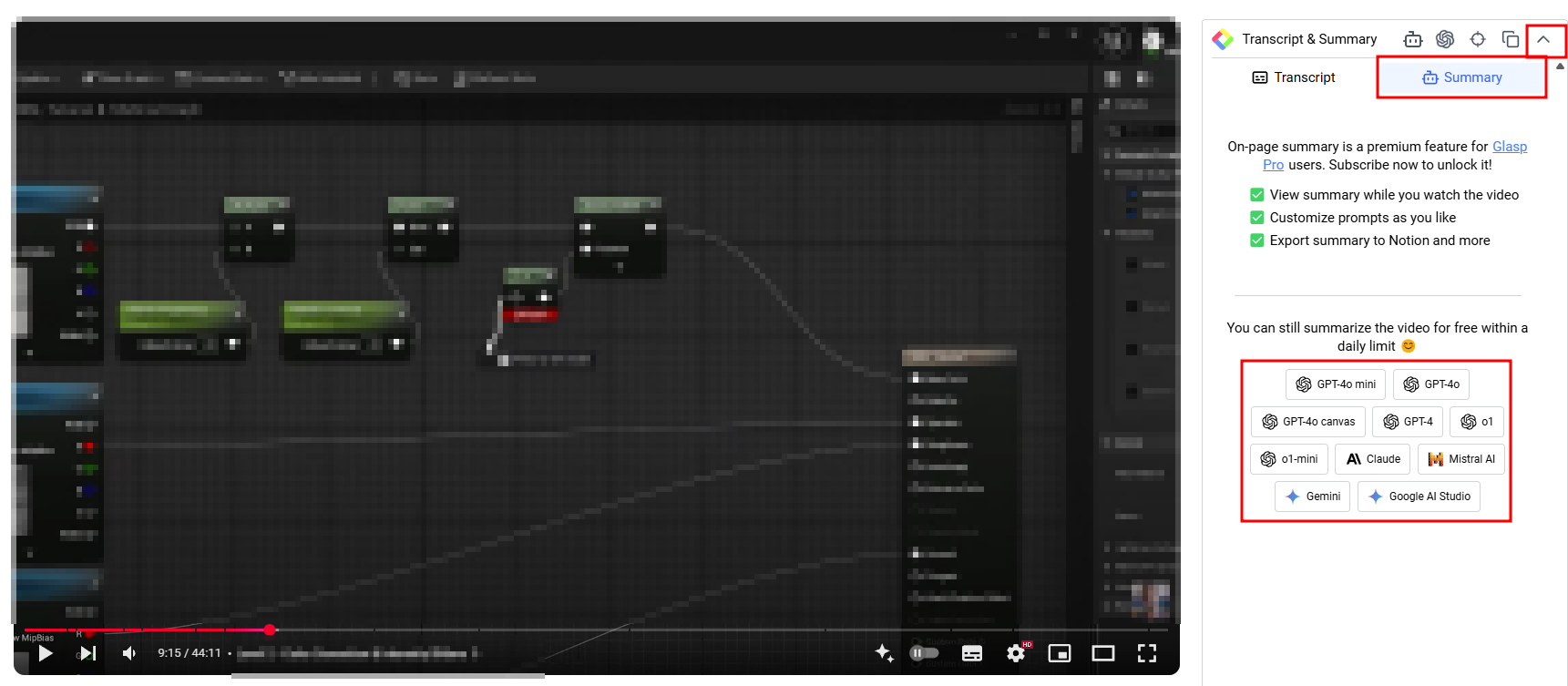Click the 9:15 / 44:11 time display
Screen dimensions: 1568x686
190,653
